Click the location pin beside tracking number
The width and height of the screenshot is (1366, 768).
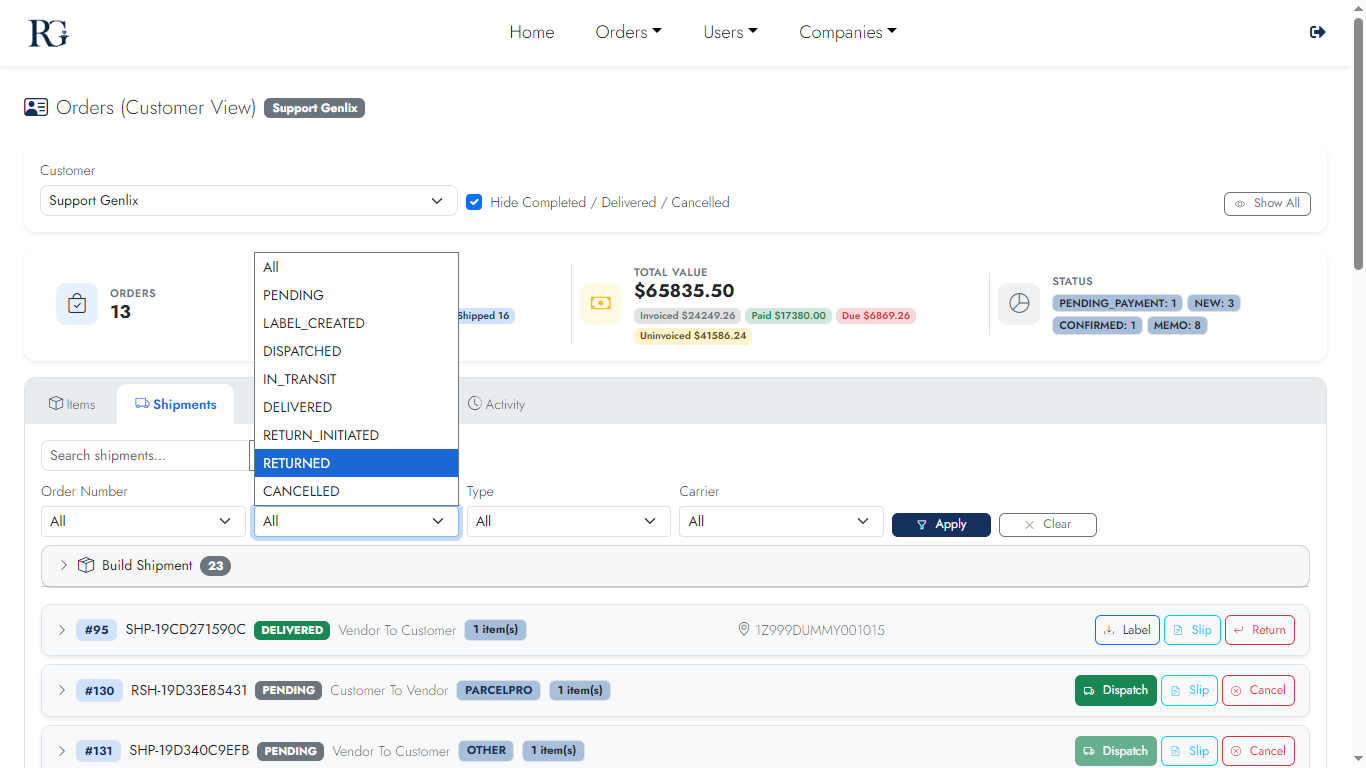tap(743, 630)
